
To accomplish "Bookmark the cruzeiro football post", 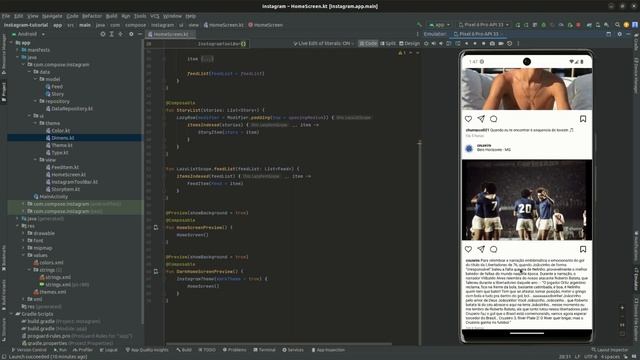I will click(583, 249).
